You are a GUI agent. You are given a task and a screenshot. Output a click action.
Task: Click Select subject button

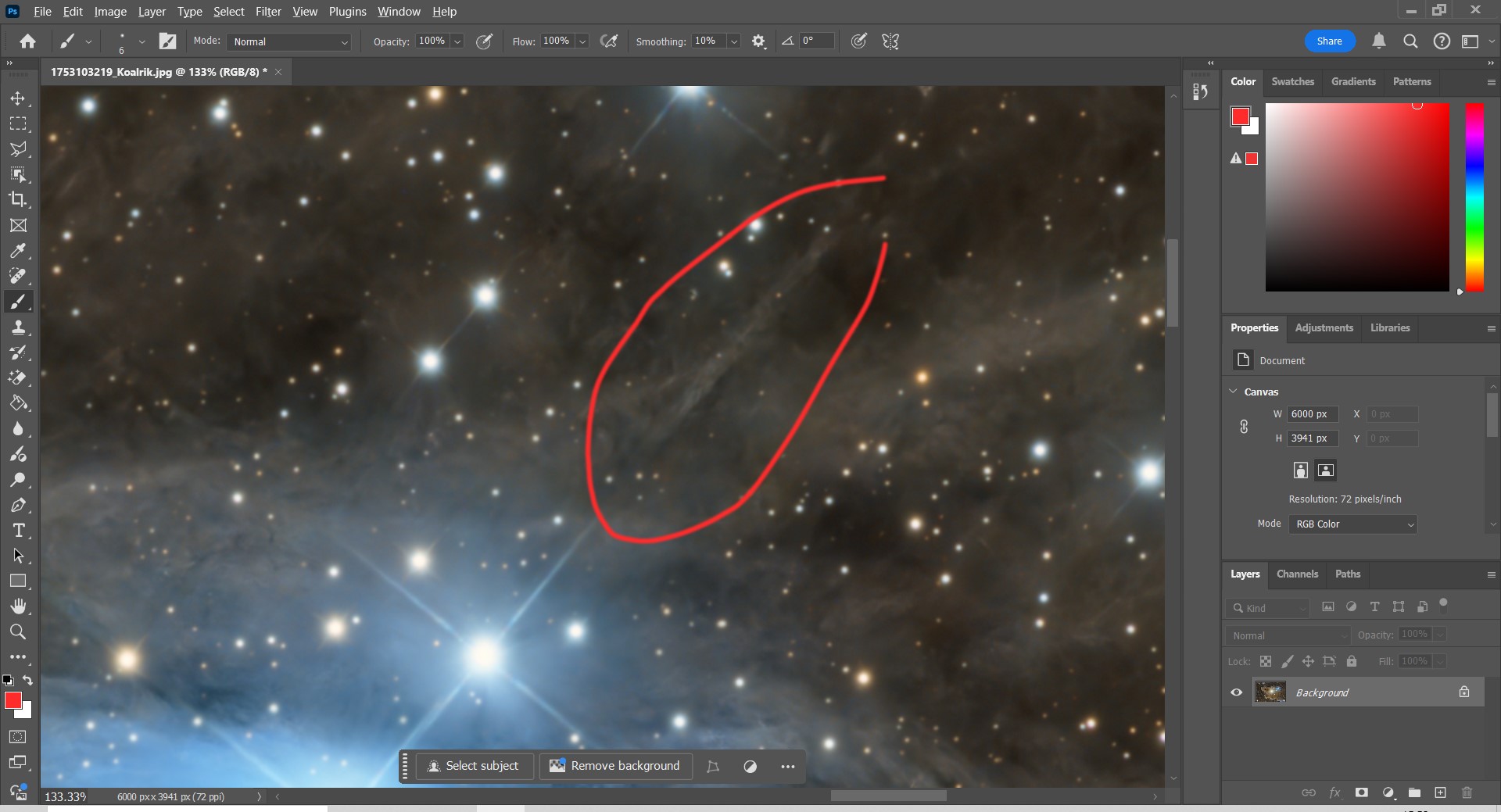pyautogui.click(x=474, y=766)
